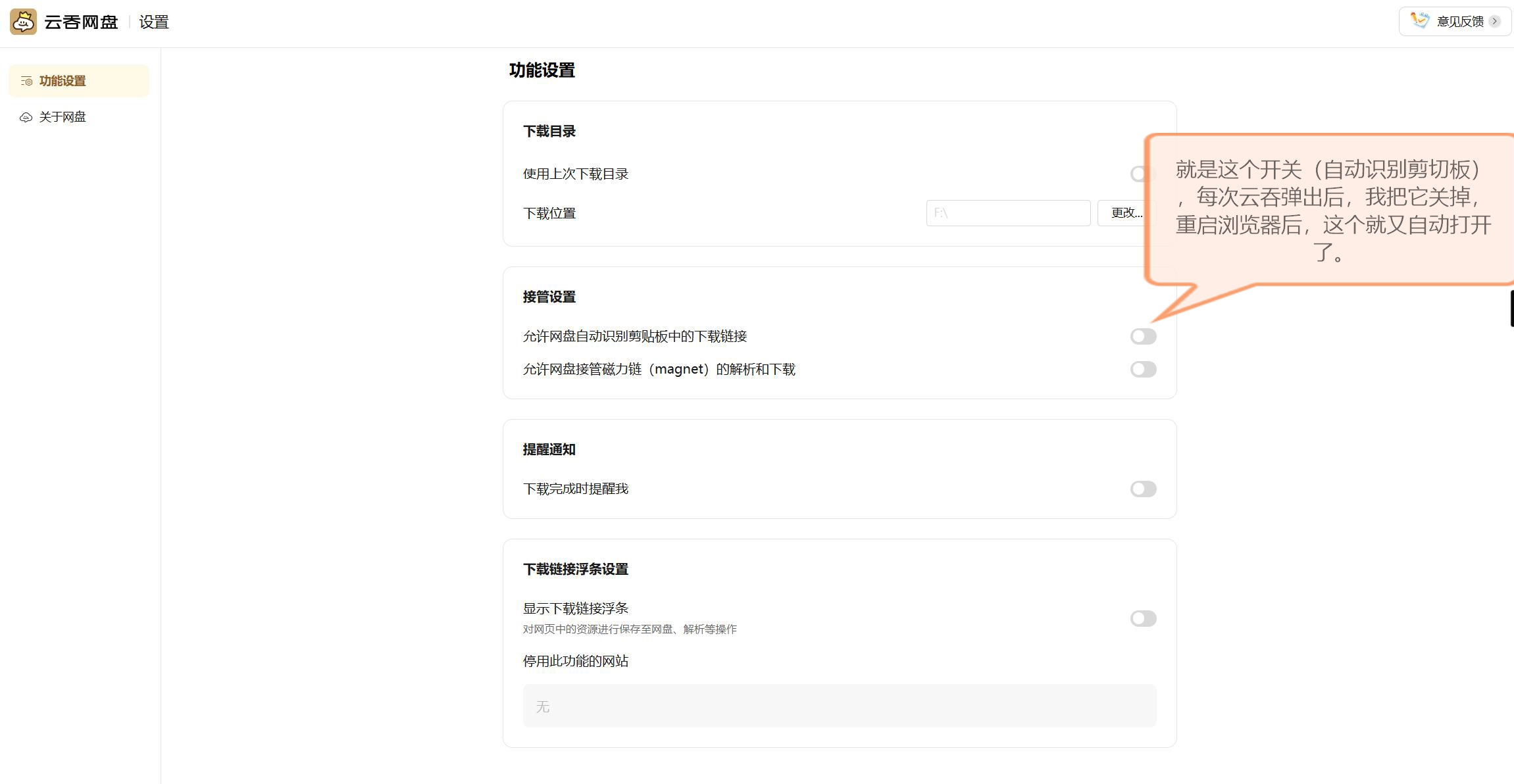Click the 接管设置 section heading
Screen dimensions: 1514x784
click(549, 297)
